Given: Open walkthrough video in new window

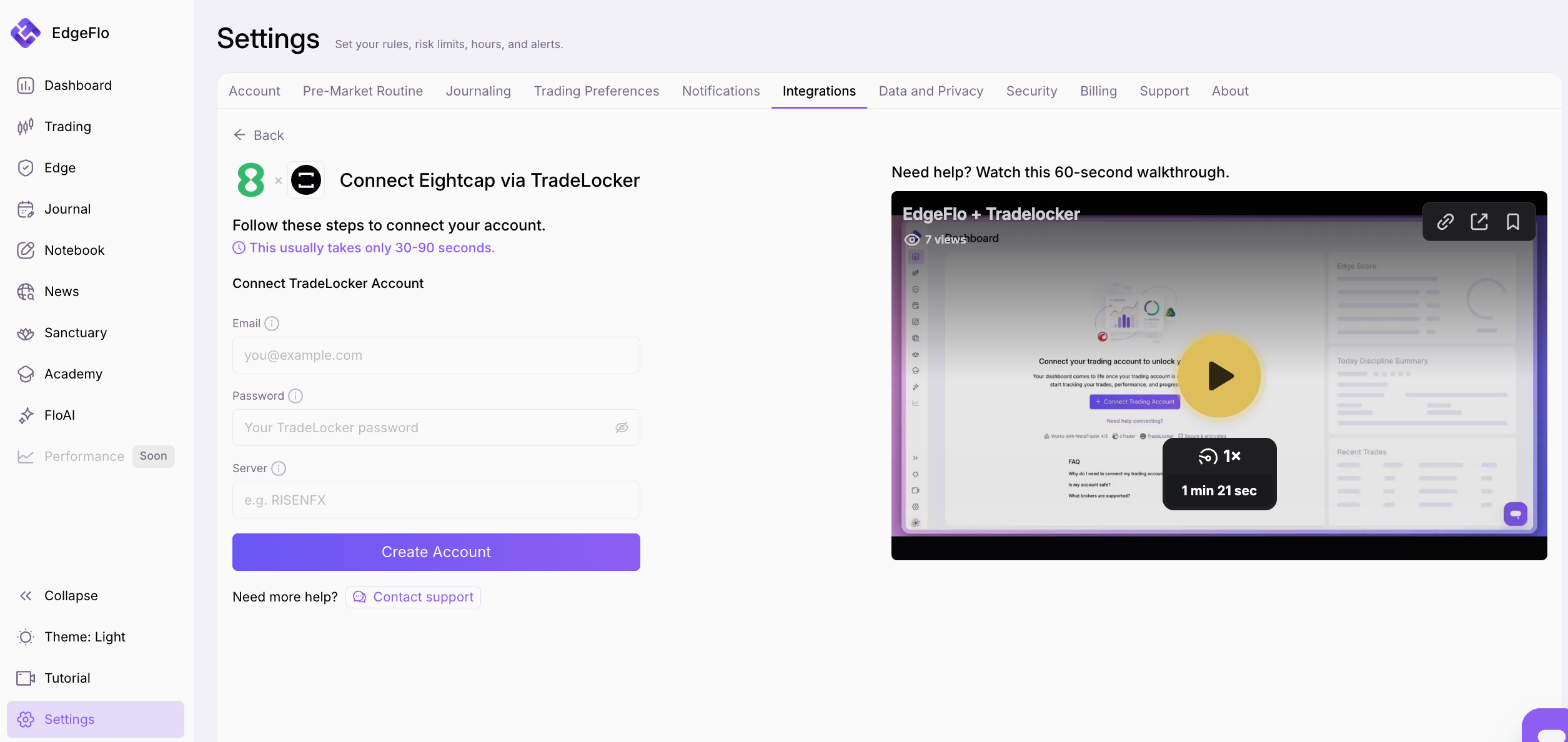Looking at the screenshot, I should (1479, 222).
